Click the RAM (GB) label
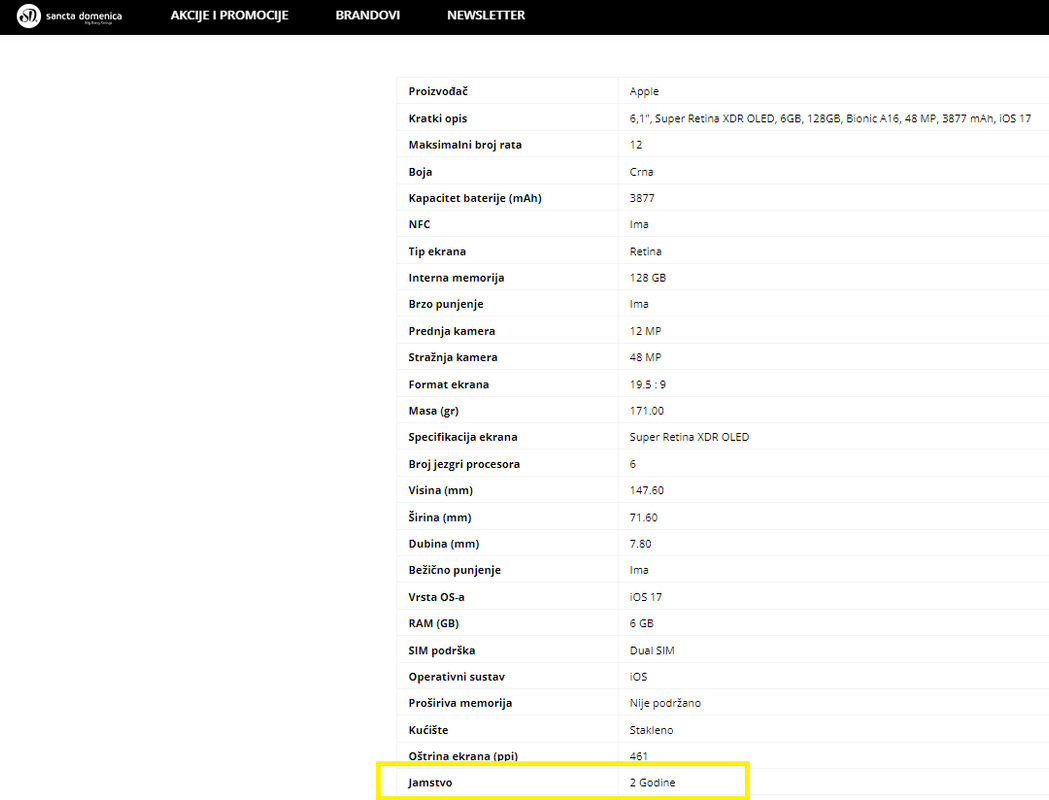 pos(434,623)
